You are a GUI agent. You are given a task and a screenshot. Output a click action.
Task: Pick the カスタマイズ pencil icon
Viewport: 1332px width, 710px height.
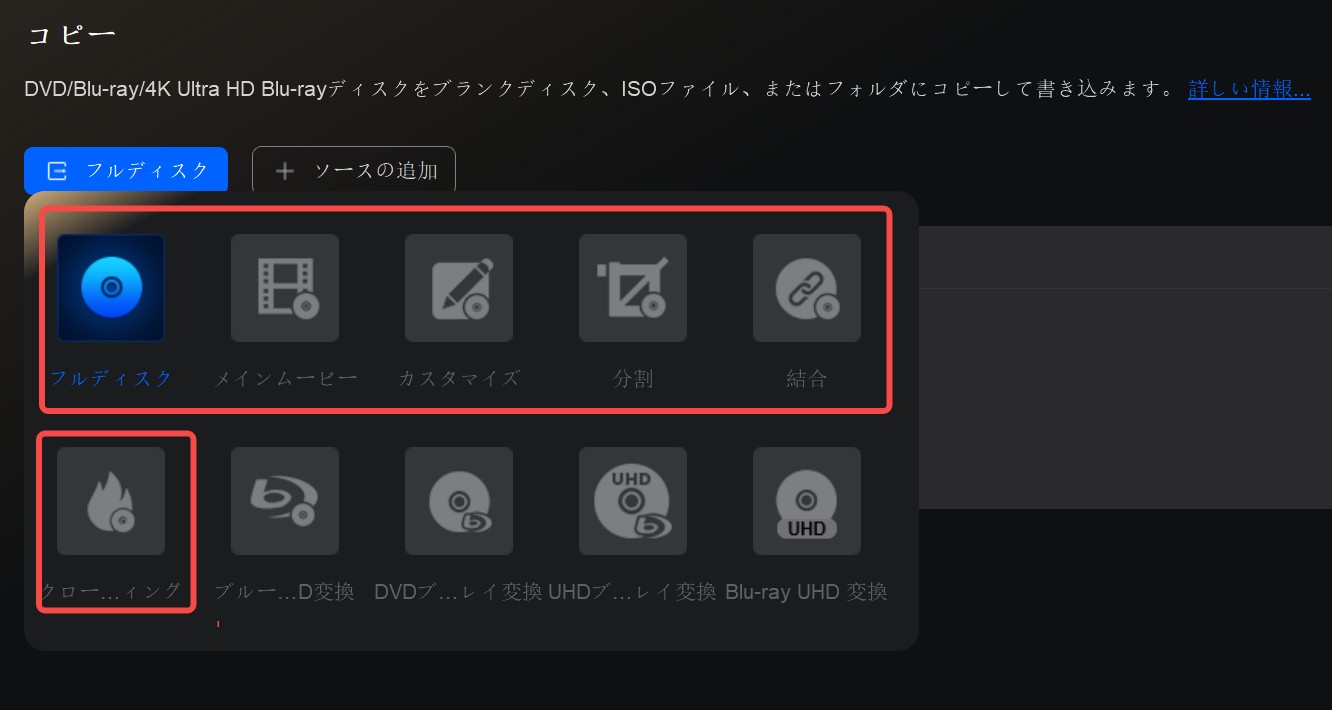click(x=459, y=288)
